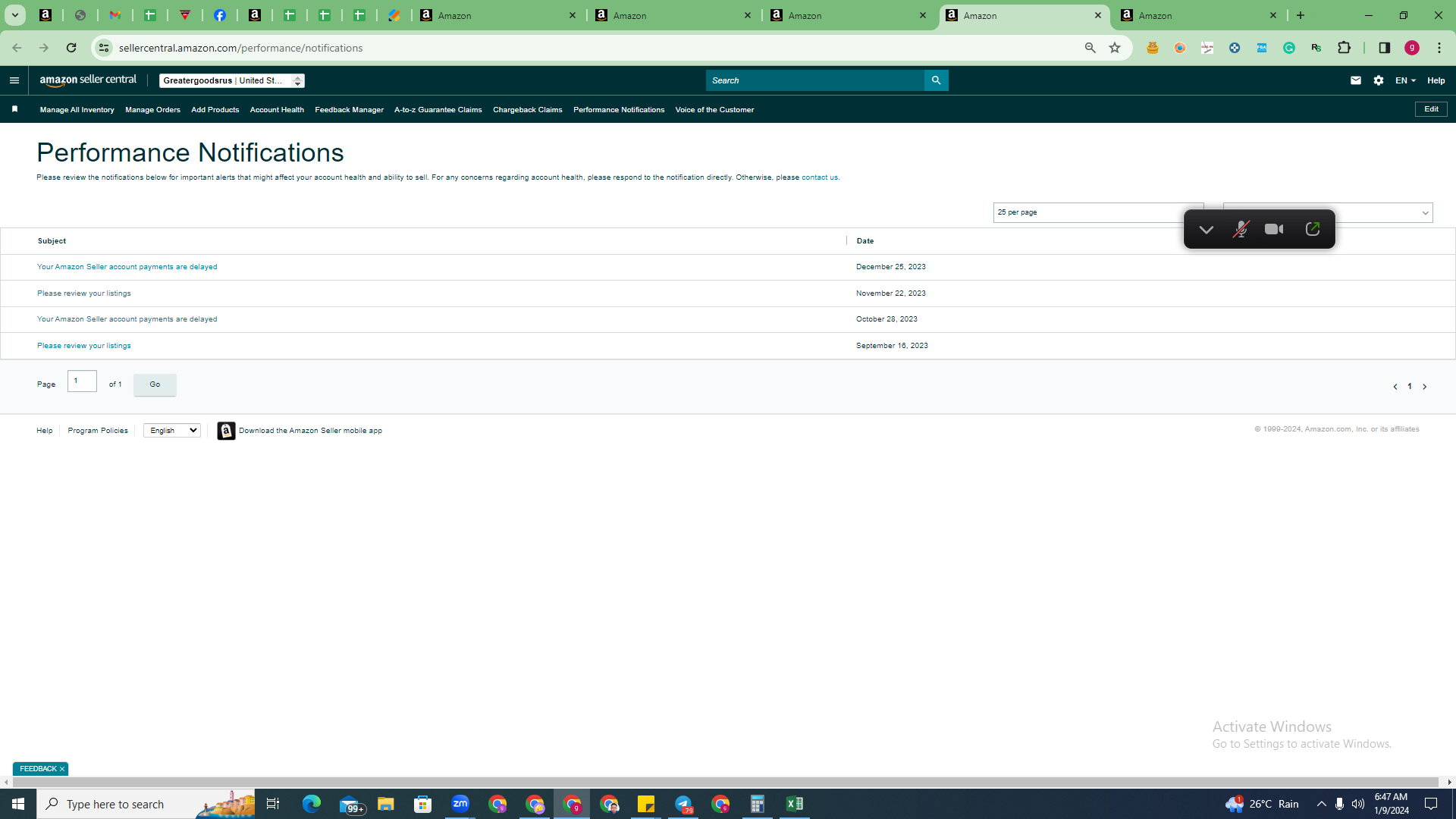This screenshot has height=819, width=1456.
Task: Open the Facebook pinned tab
Action: [220, 15]
